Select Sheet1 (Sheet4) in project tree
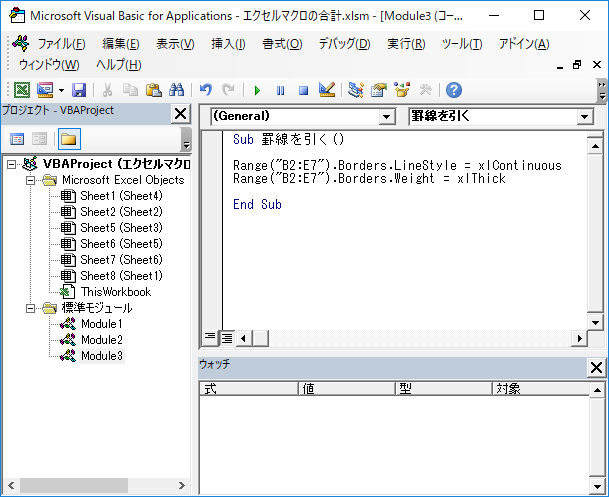Image resolution: width=609 pixels, height=497 pixels. pos(121,196)
